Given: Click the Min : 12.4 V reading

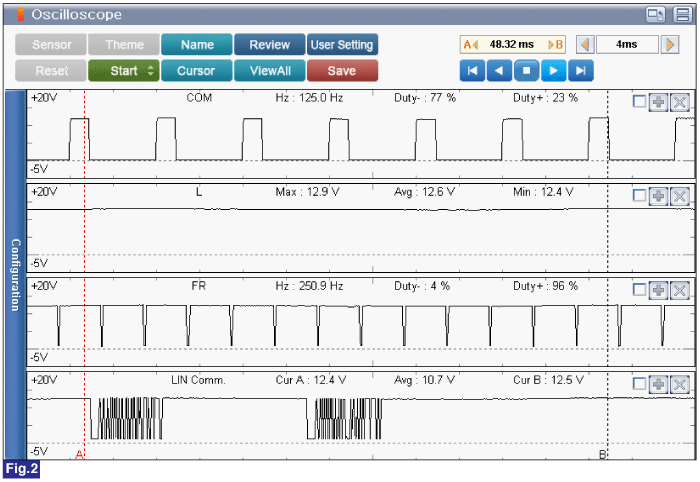Looking at the screenshot, I should click(x=543, y=192).
